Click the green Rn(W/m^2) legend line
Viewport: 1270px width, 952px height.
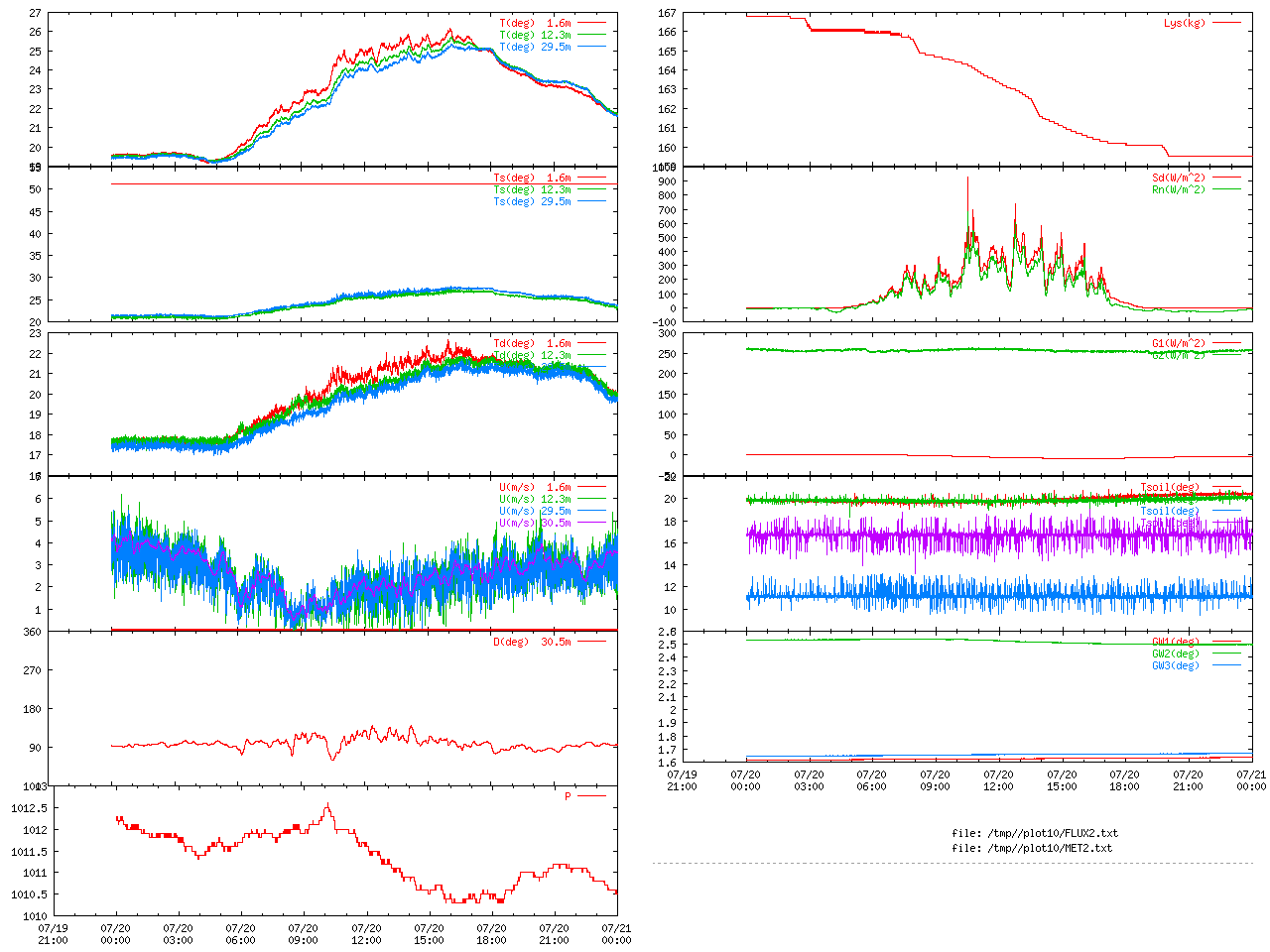click(1227, 189)
